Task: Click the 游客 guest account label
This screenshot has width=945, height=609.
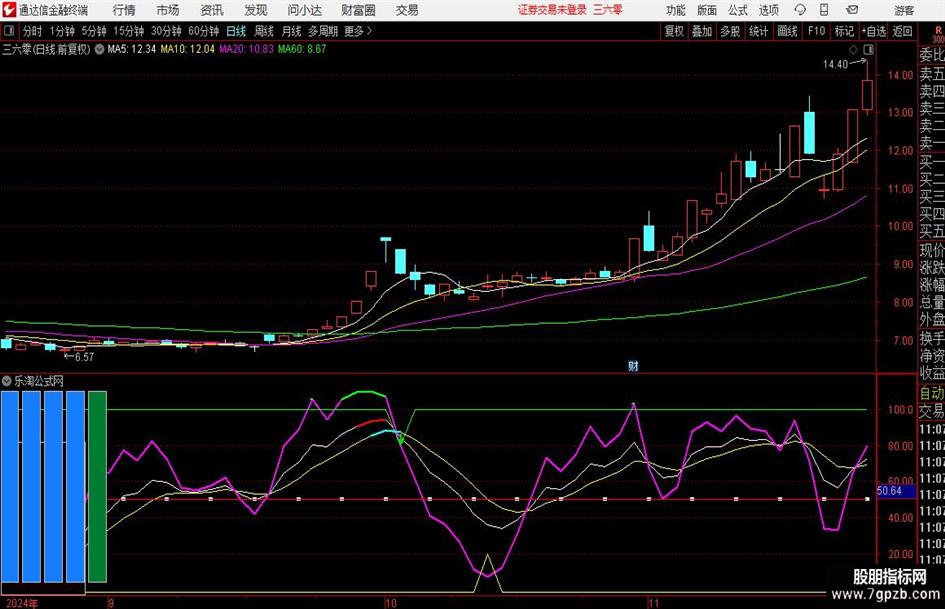Action: (x=904, y=10)
